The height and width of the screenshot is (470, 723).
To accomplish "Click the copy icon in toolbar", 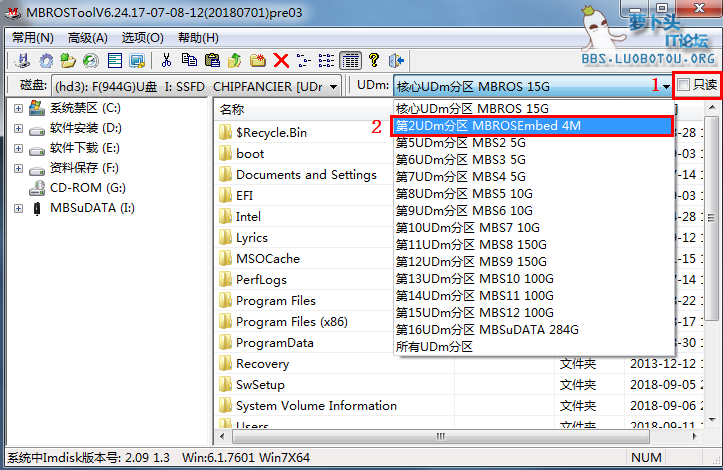I will pyautogui.click(x=189, y=60).
